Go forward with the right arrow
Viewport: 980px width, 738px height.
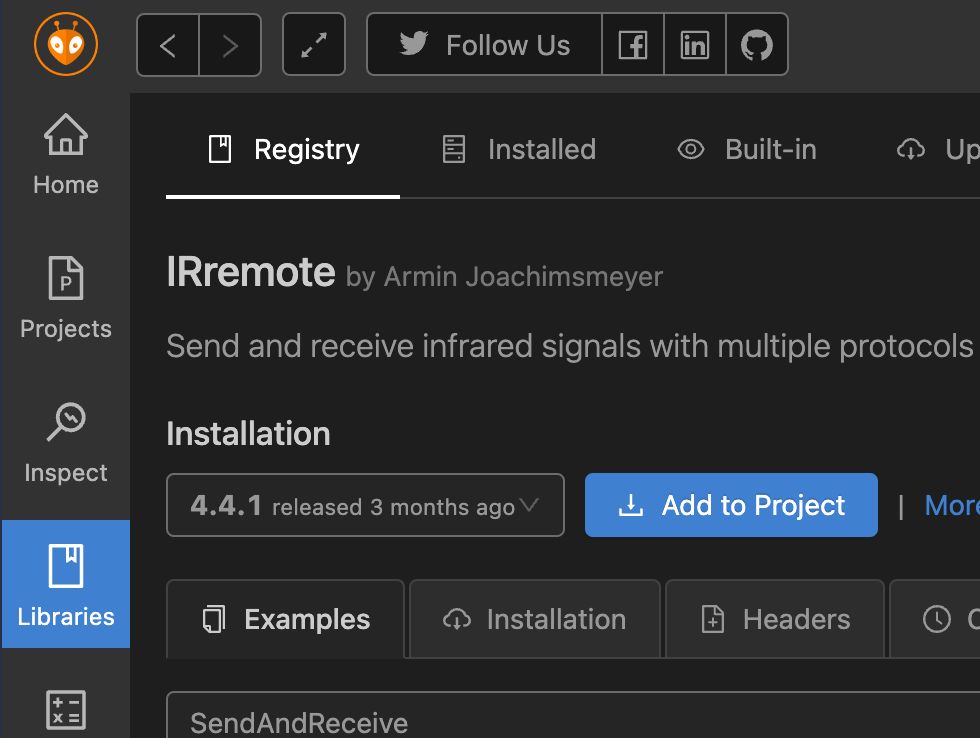click(230, 45)
